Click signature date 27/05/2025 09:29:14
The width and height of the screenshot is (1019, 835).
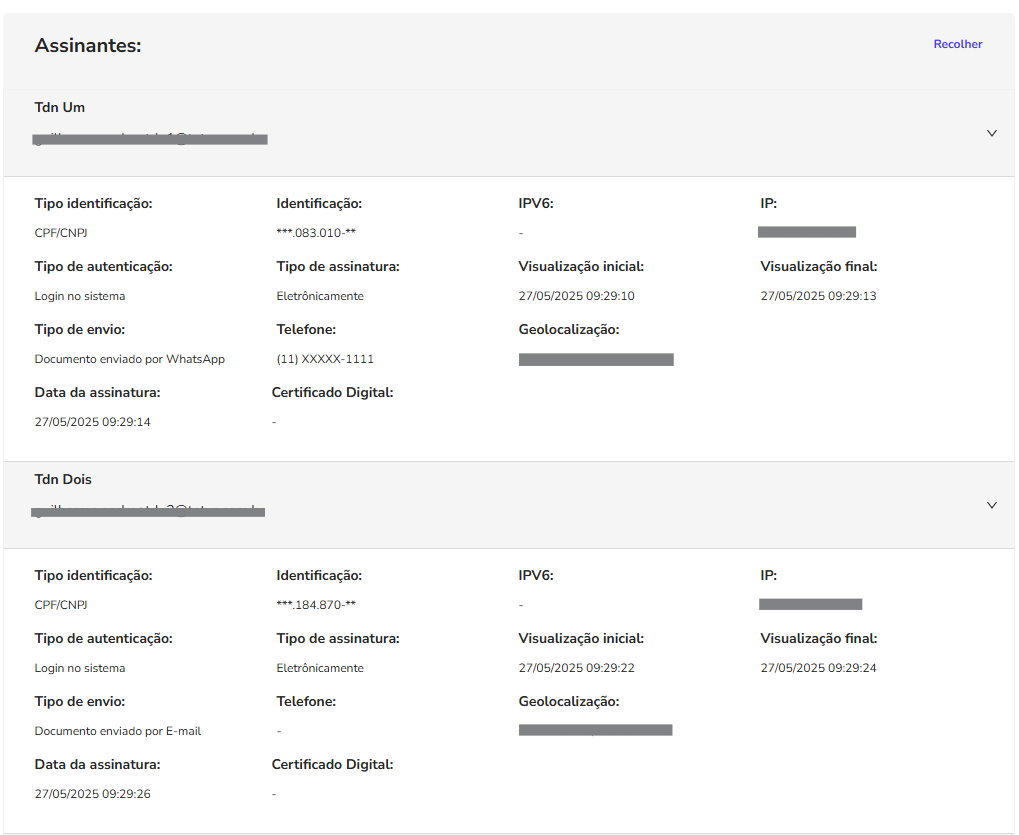(93, 422)
